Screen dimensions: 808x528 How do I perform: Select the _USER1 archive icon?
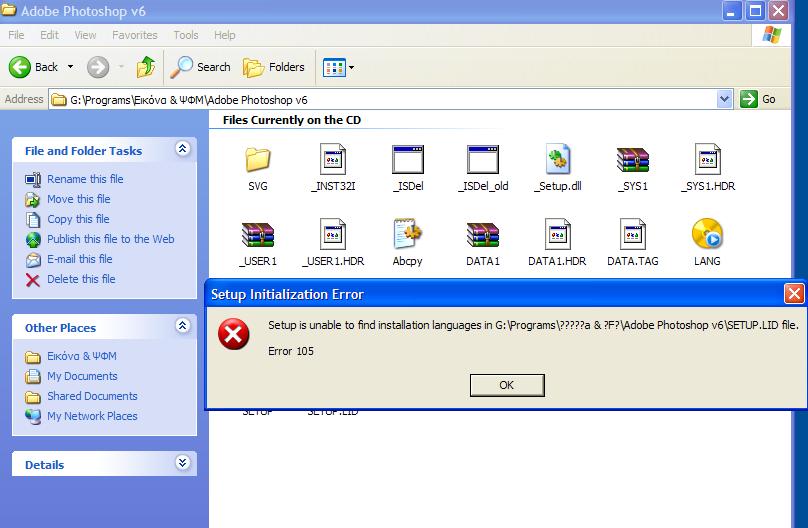pos(258,235)
